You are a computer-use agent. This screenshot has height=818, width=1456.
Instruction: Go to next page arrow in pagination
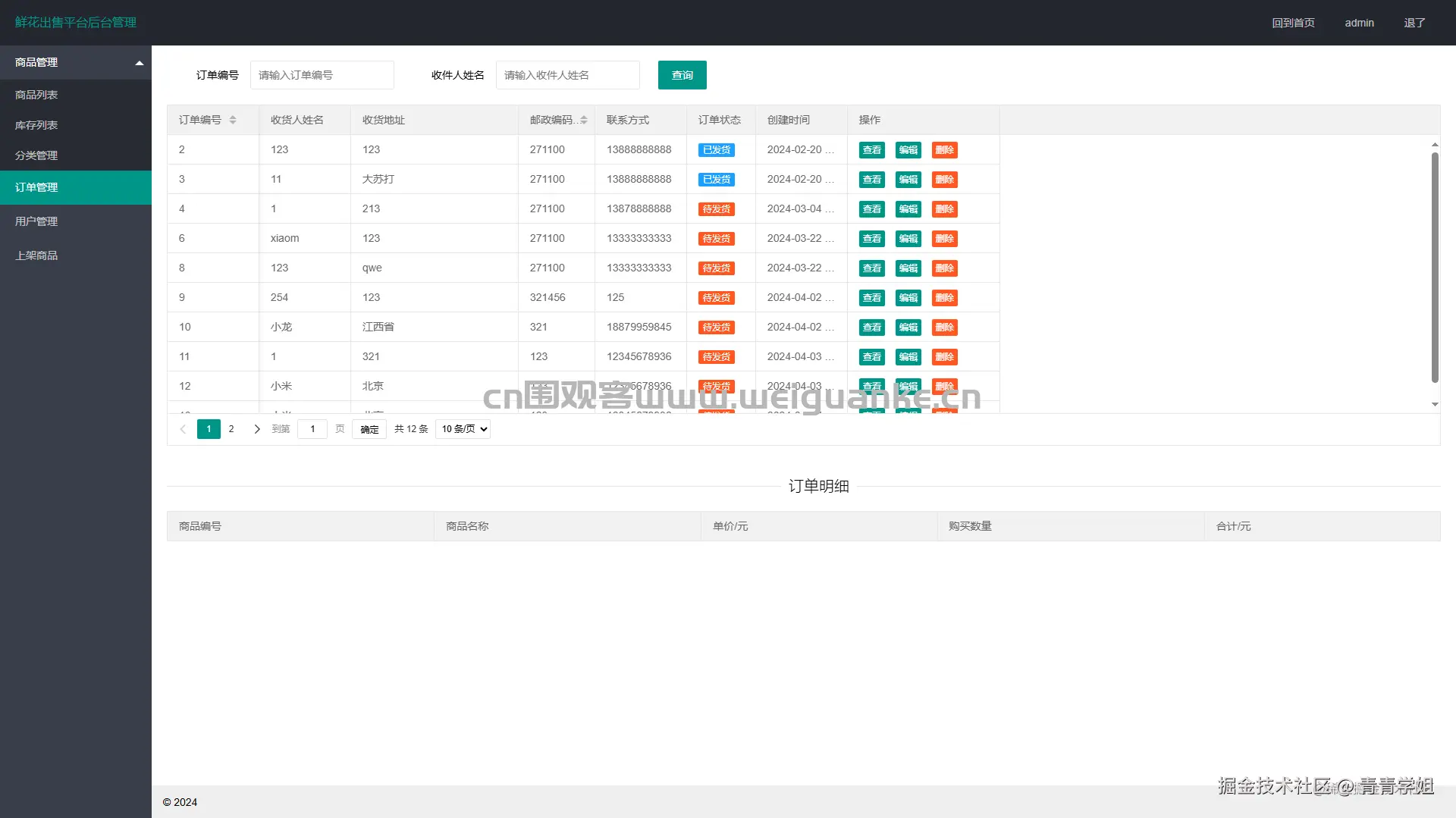(257, 429)
